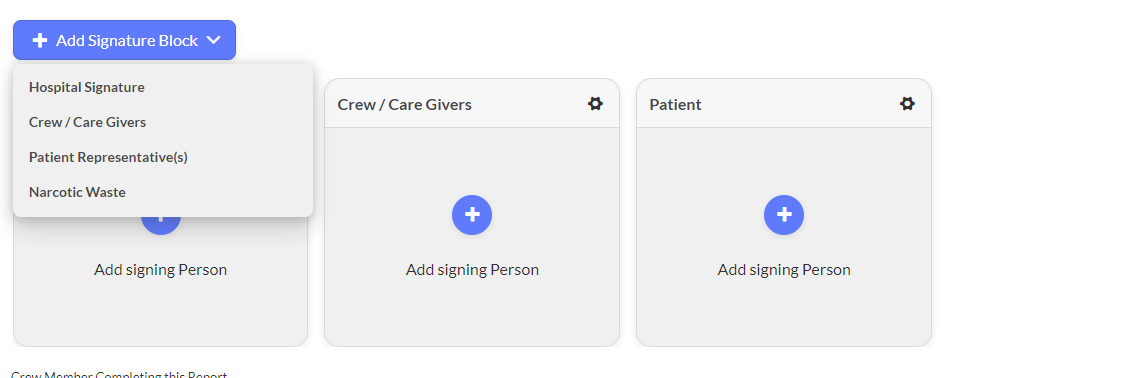This screenshot has height=378, width=1146.
Task: Pick the Narcotic Waste menu entry
Action: (x=77, y=192)
